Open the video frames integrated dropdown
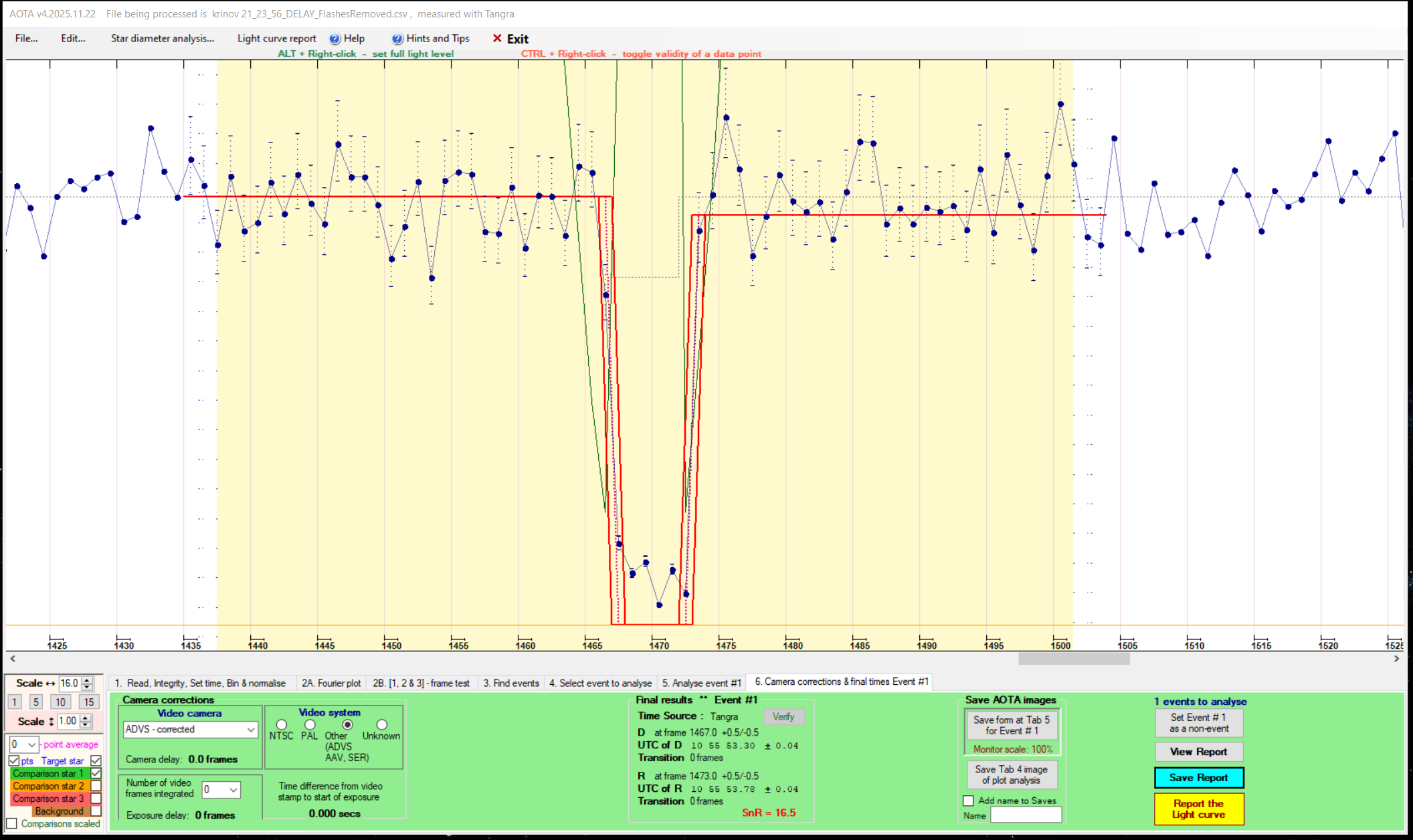Image resolution: width=1413 pixels, height=840 pixels. pyautogui.click(x=233, y=790)
